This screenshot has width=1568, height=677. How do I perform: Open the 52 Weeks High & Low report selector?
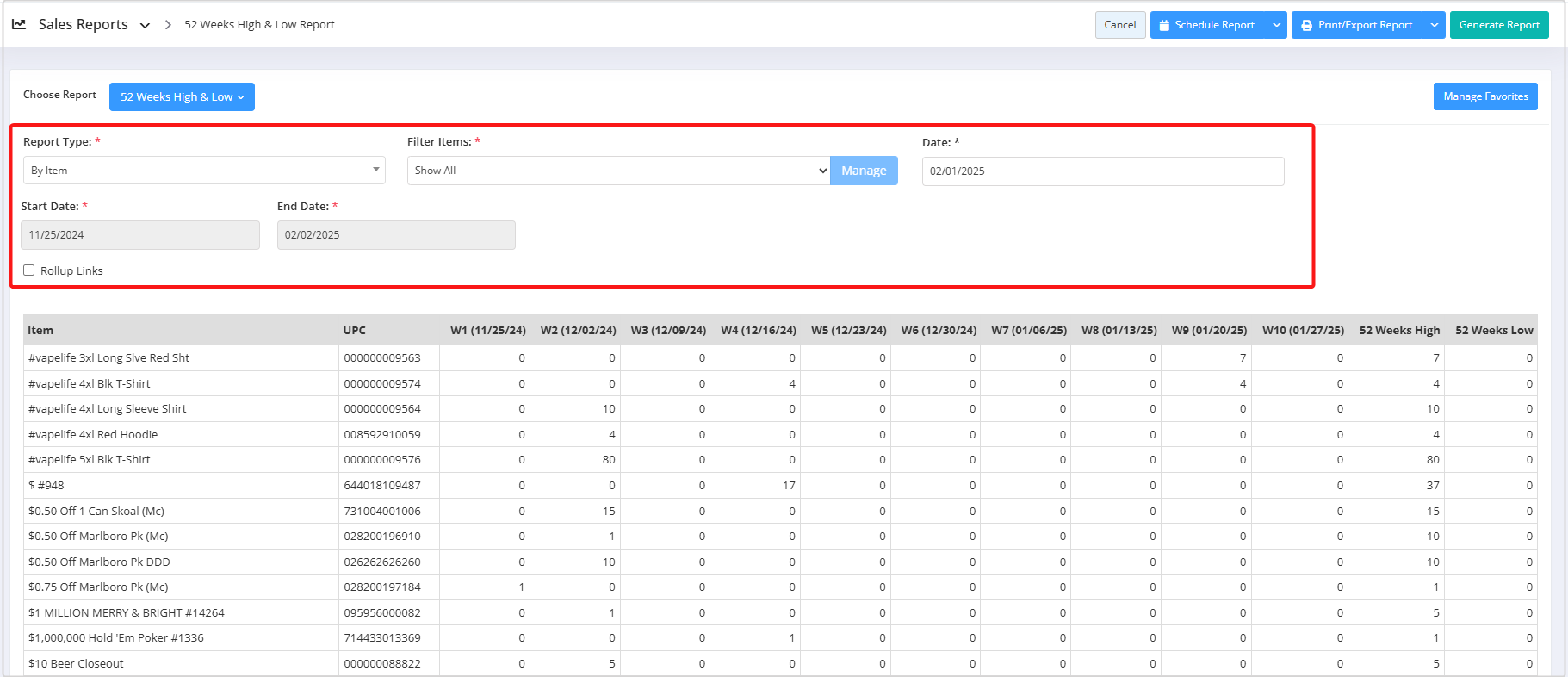[x=182, y=96]
